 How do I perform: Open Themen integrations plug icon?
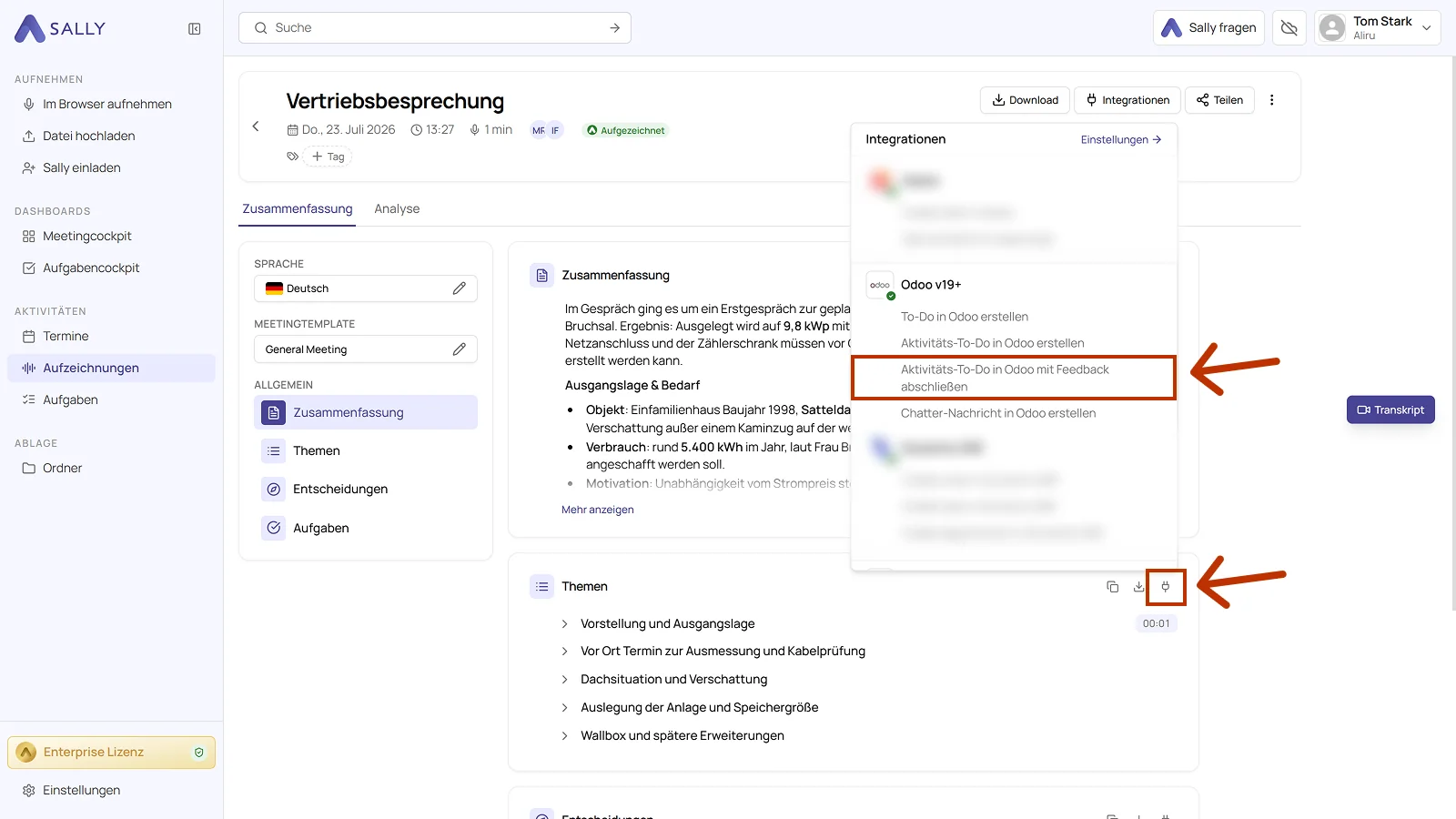pos(1166,587)
